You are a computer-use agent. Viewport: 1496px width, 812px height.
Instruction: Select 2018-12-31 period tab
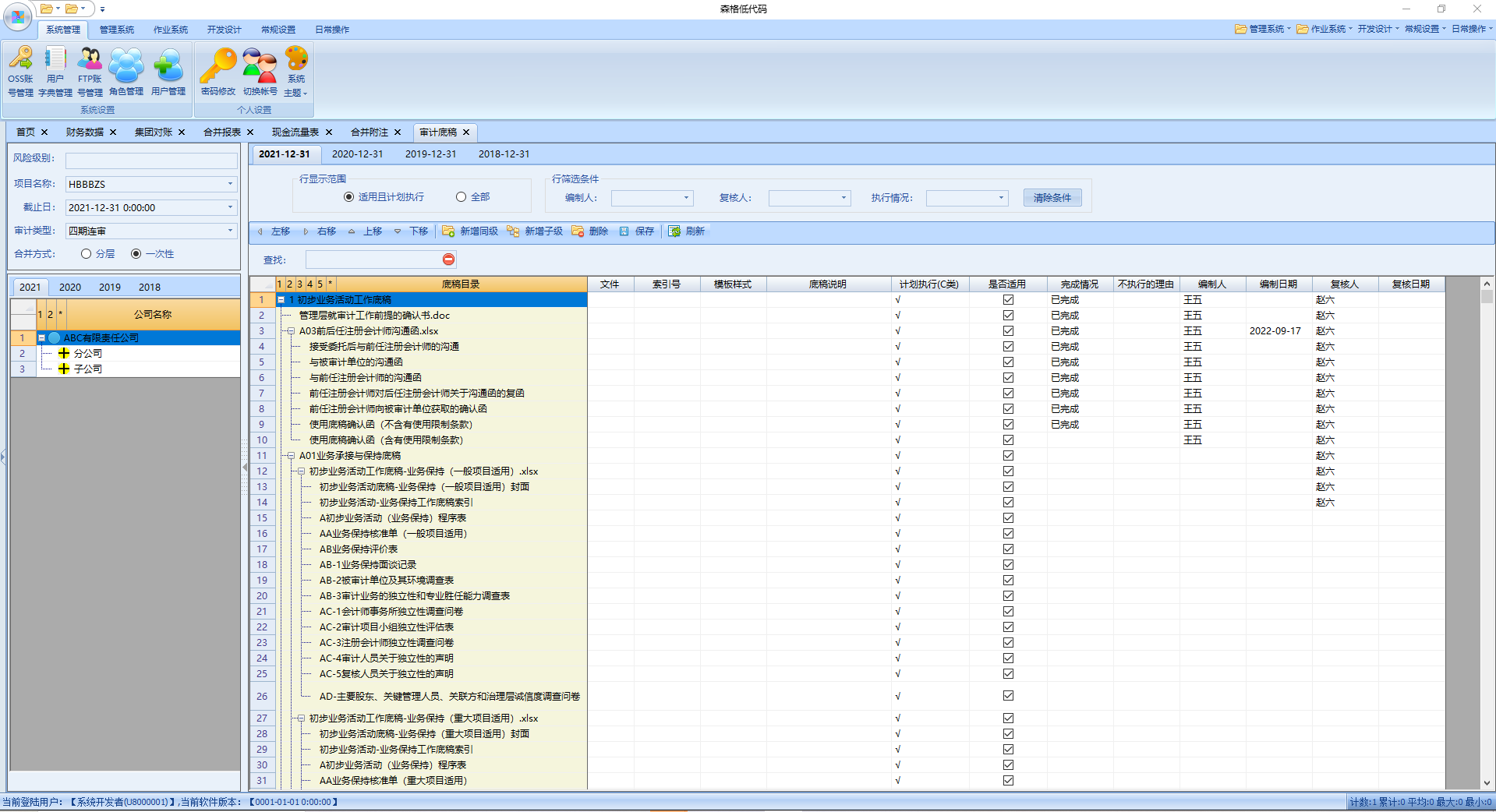pyautogui.click(x=504, y=154)
